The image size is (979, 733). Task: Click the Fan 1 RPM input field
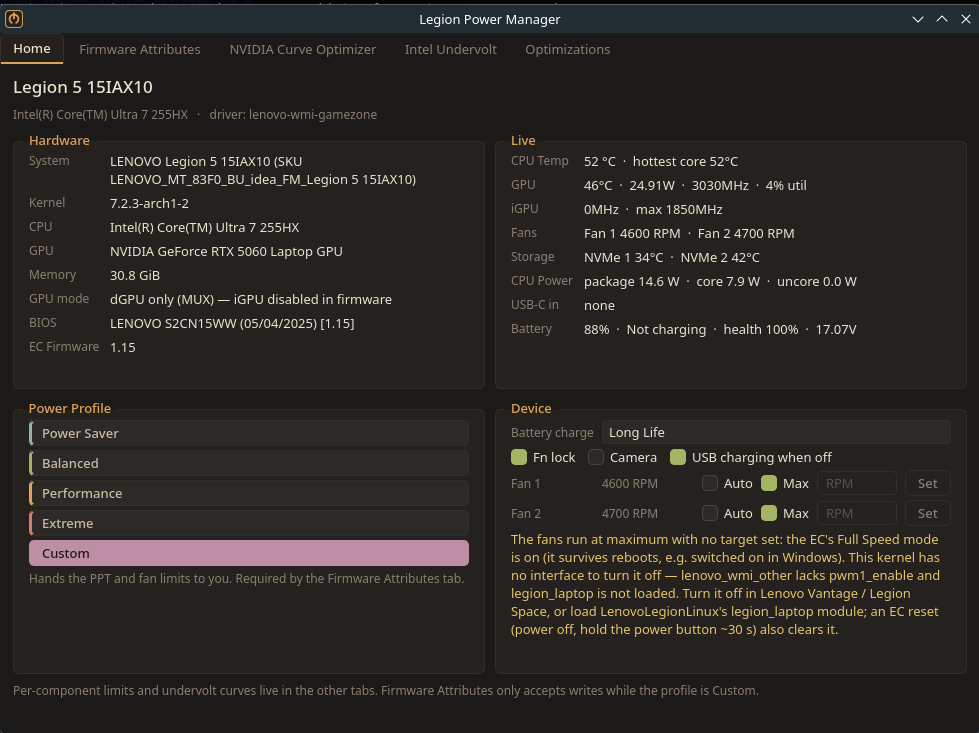(x=857, y=483)
